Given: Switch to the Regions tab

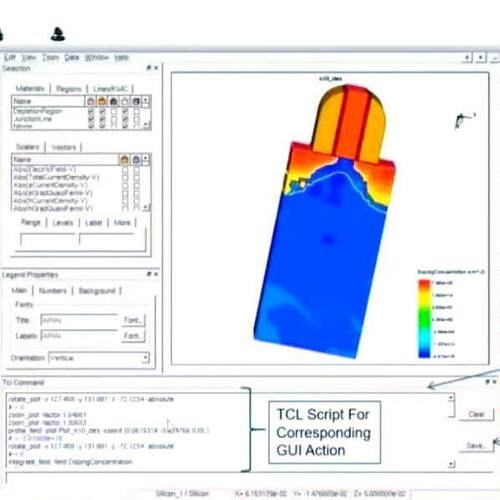Looking at the screenshot, I should coord(69,89).
